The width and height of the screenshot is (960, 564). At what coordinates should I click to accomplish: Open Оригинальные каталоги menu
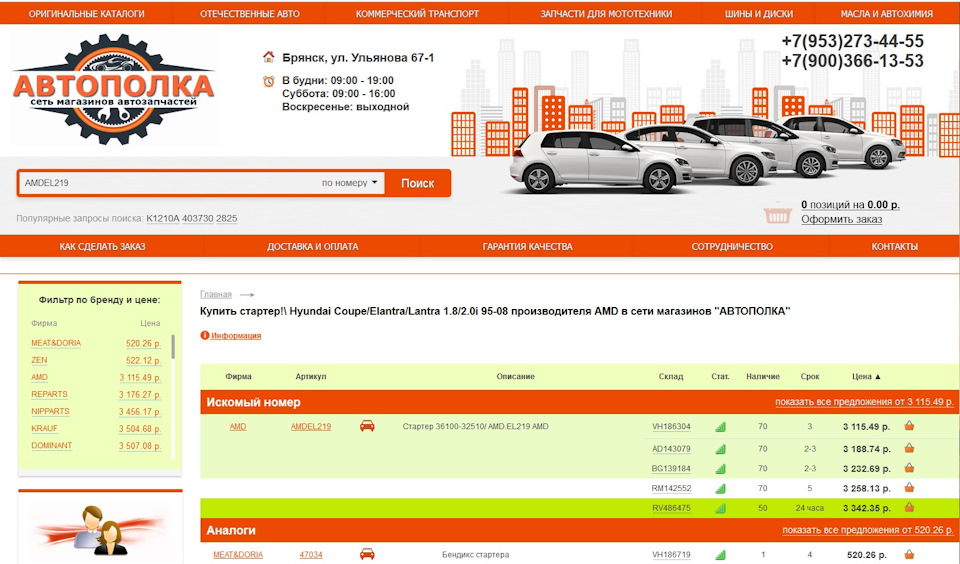tap(86, 13)
